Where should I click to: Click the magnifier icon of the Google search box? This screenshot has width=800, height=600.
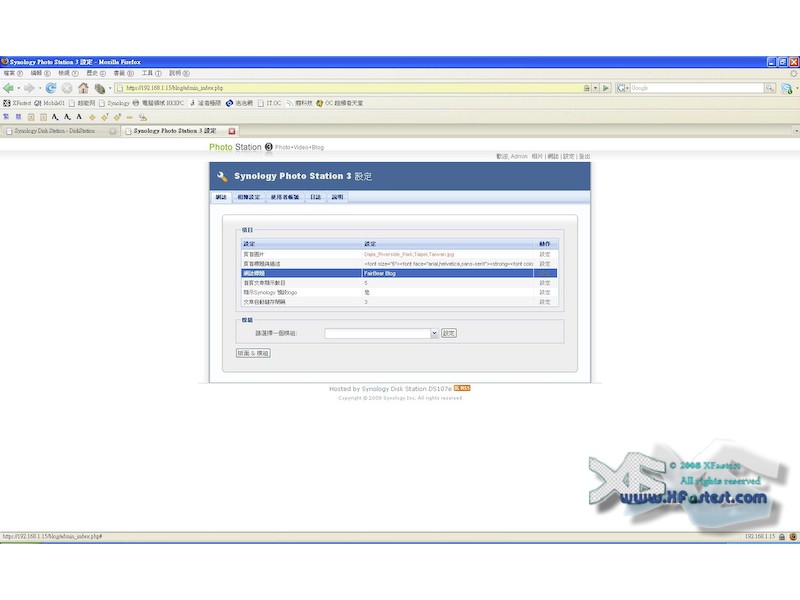tap(769, 88)
